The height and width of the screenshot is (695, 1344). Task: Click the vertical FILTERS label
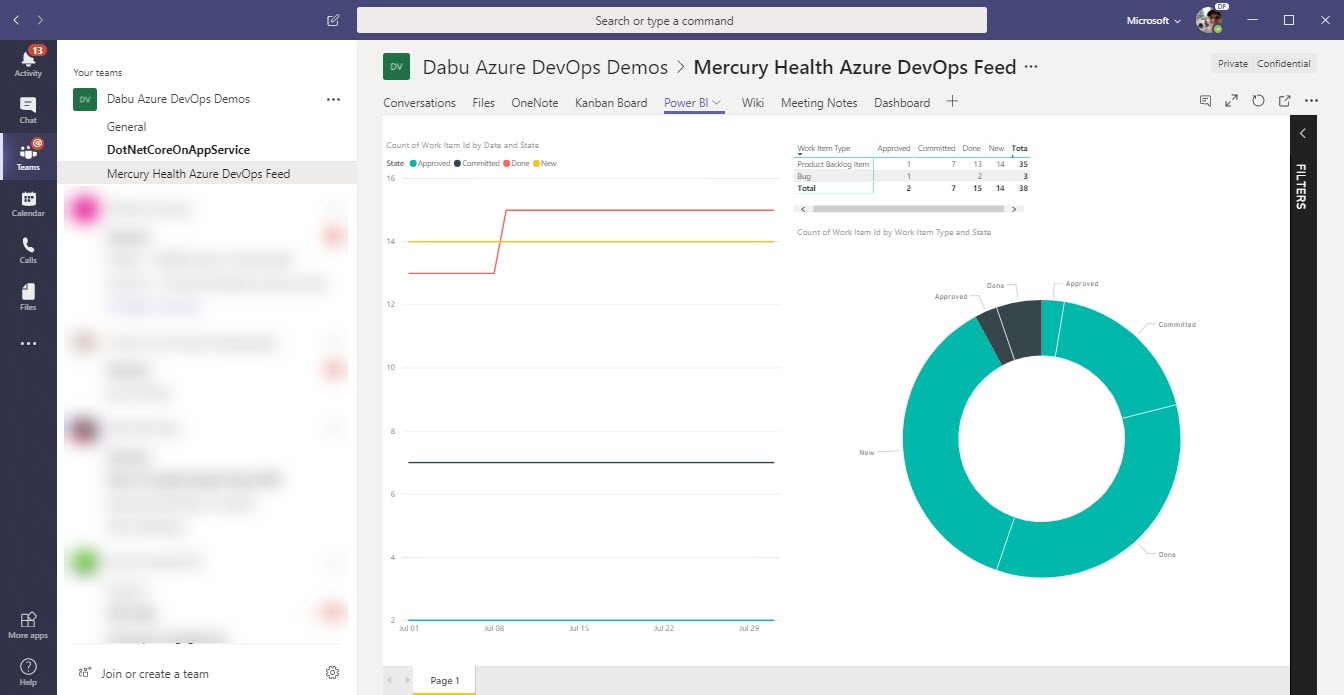coord(1301,186)
